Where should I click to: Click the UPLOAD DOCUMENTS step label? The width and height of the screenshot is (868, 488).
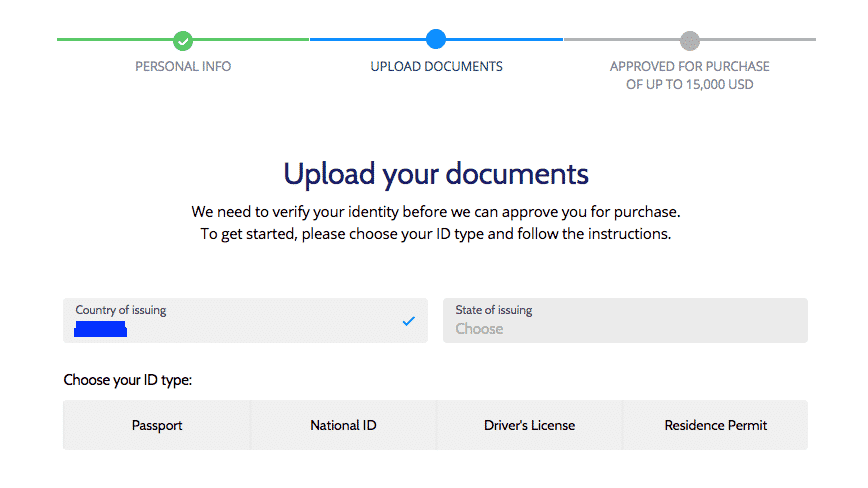[x=436, y=66]
